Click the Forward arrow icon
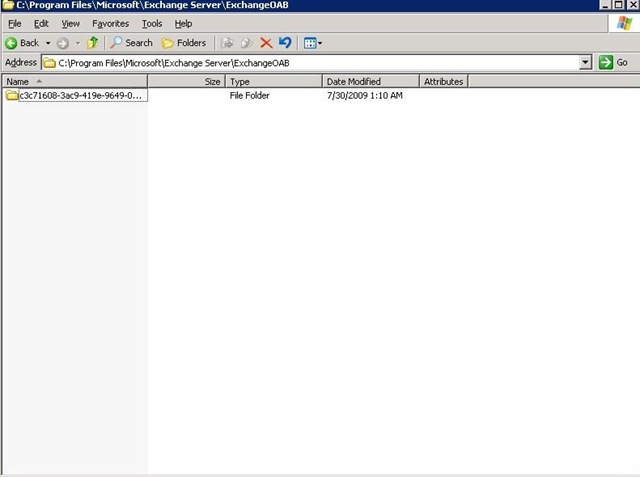The image size is (640, 477). [62, 43]
